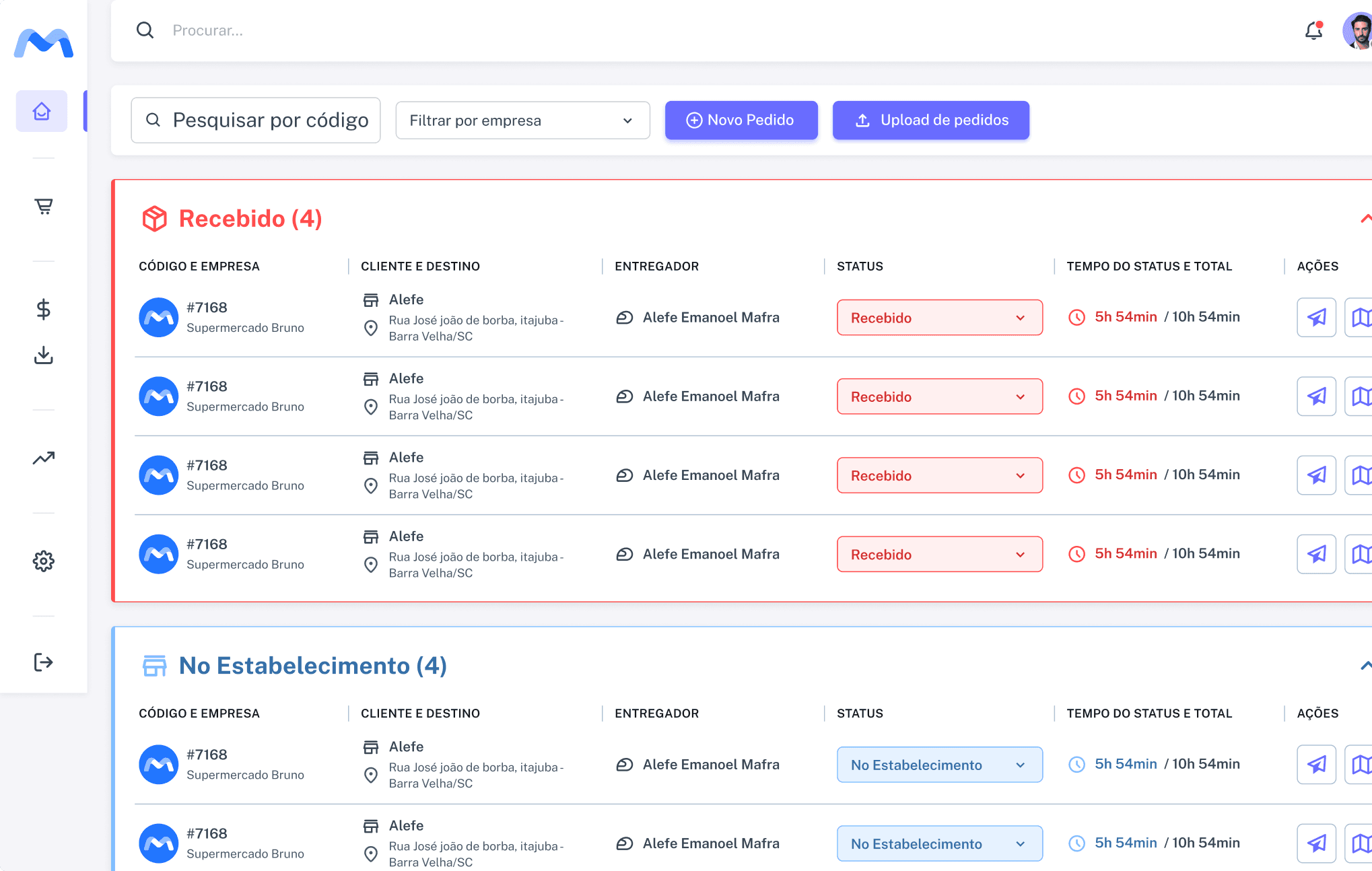Click the Novo Pedido button
Viewport: 1372px width, 871px height.
pyautogui.click(x=741, y=120)
